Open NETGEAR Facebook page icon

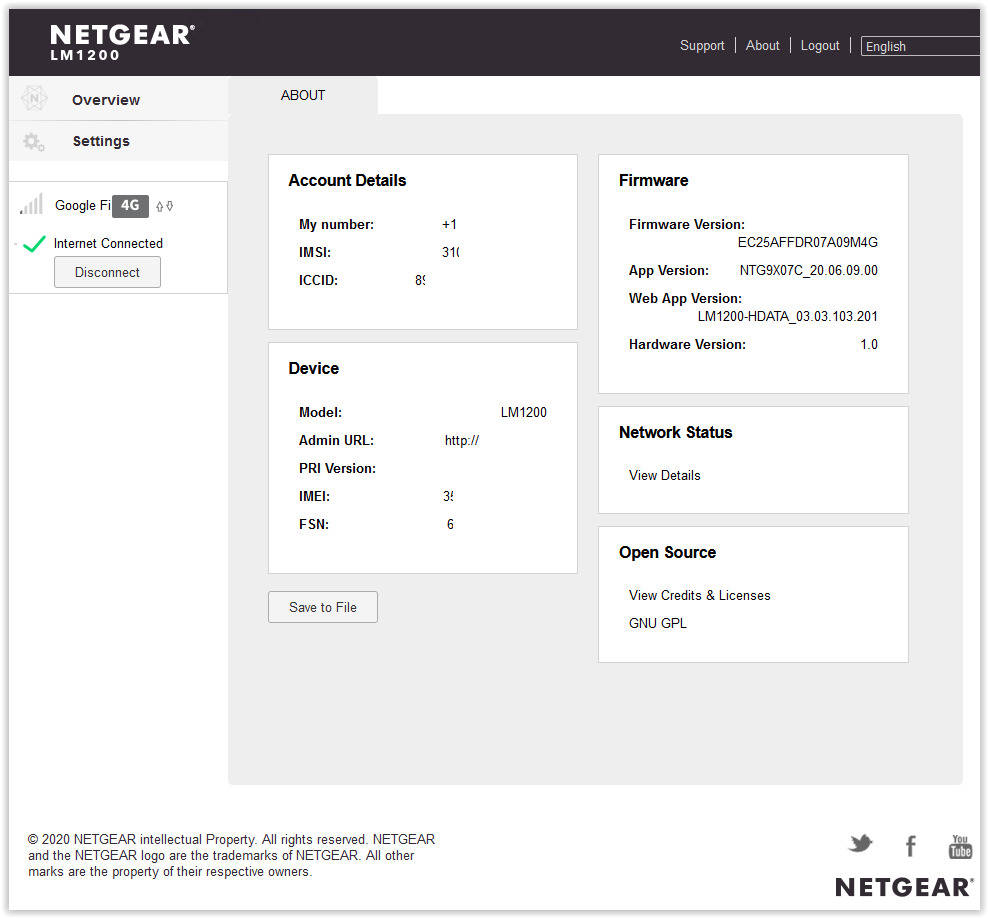(910, 847)
